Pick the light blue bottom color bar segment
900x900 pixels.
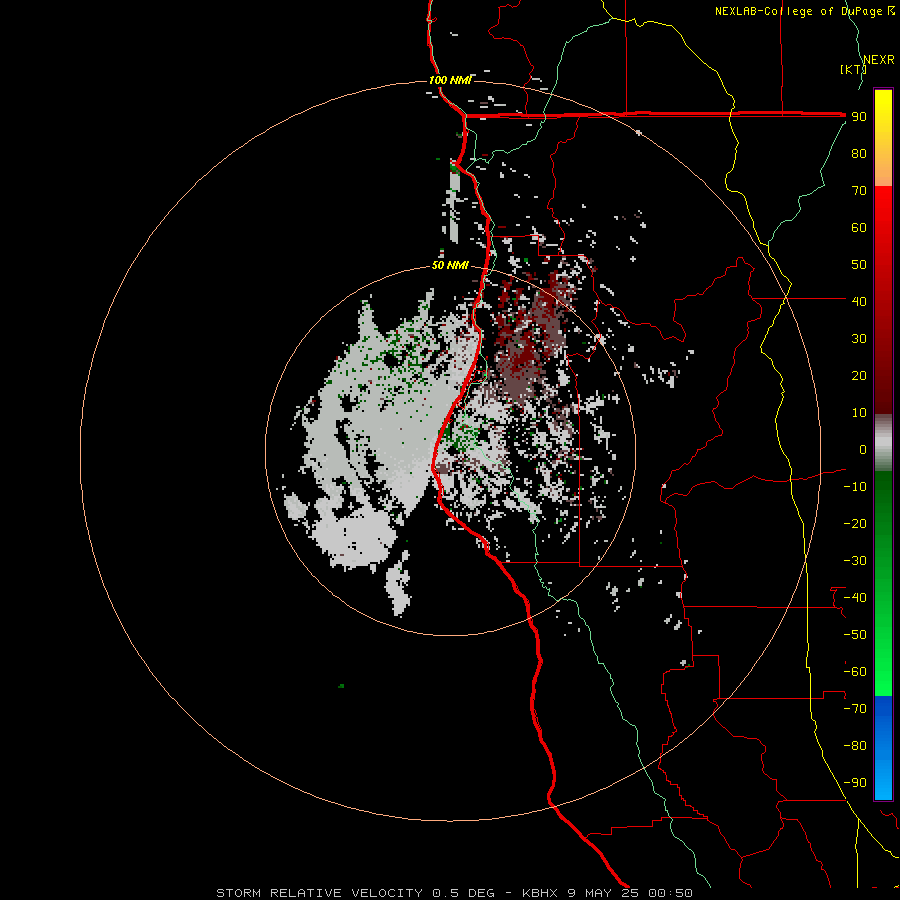pos(883,778)
